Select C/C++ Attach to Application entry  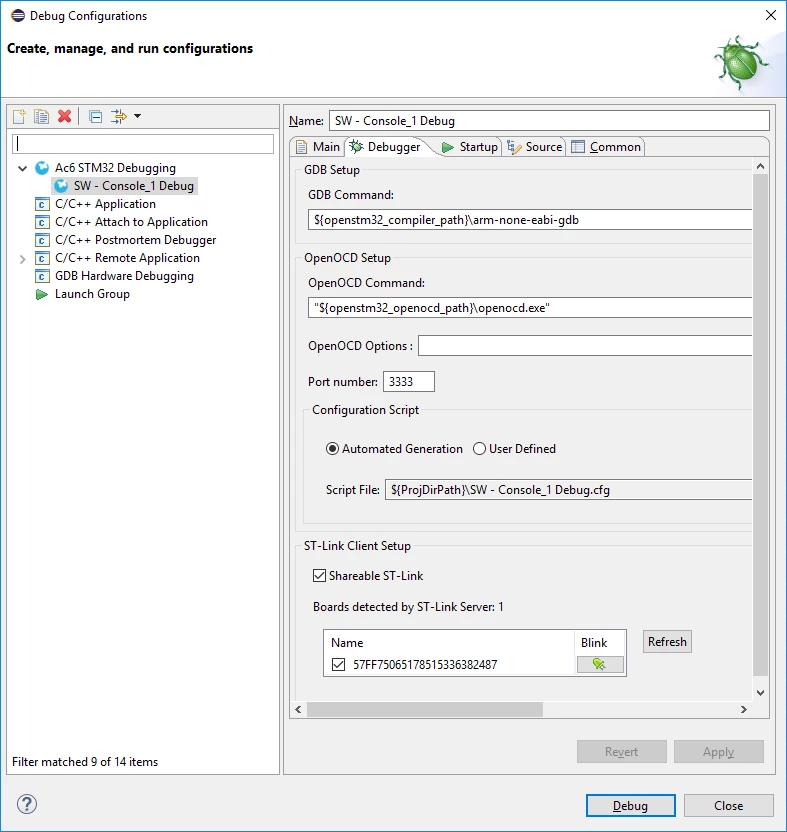pyautogui.click(x=131, y=222)
